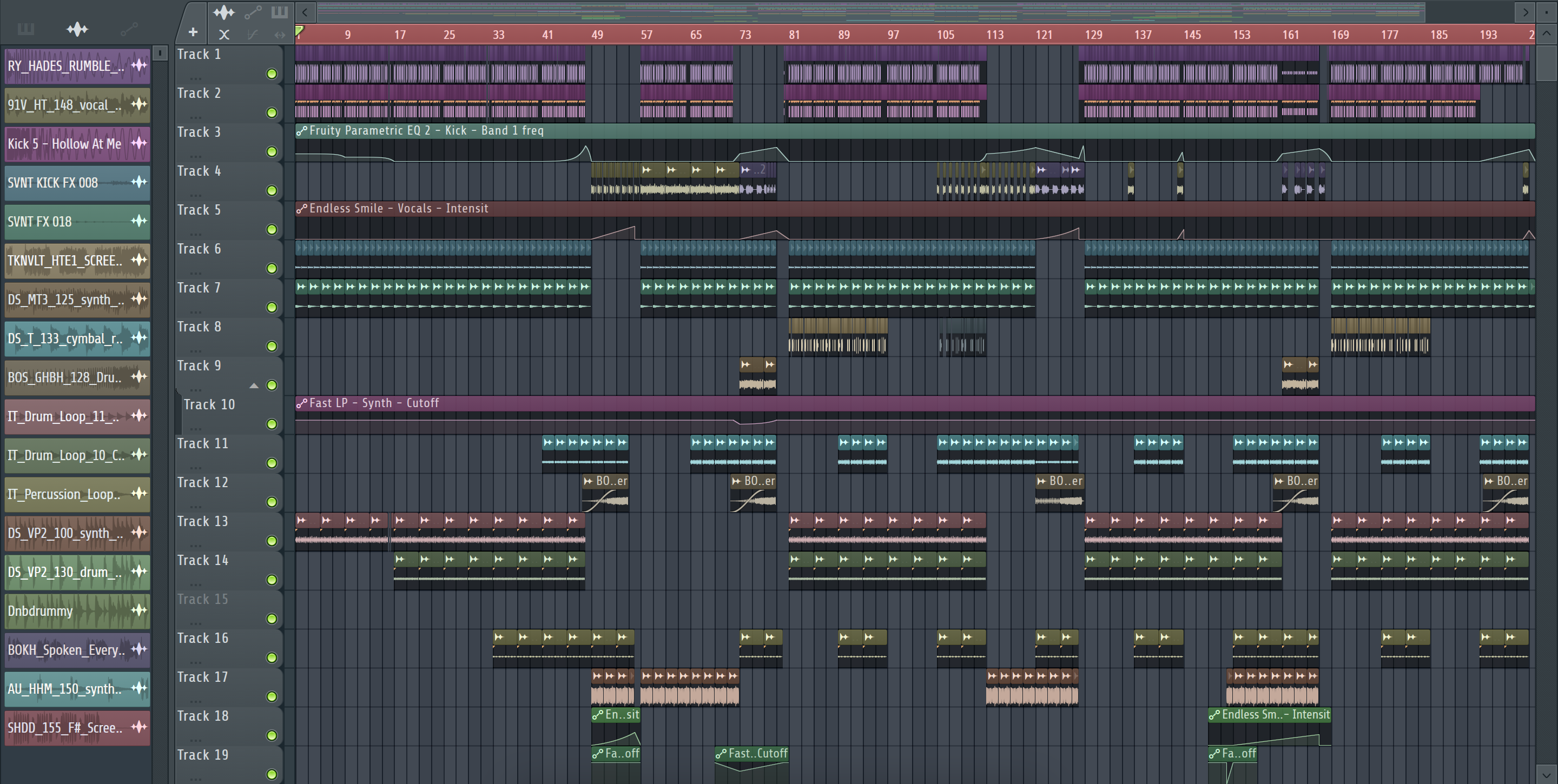The width and height of the screenshot is (1558, 784).
Task: Mute Track 1 with its green LED
Action: point(272,74)
